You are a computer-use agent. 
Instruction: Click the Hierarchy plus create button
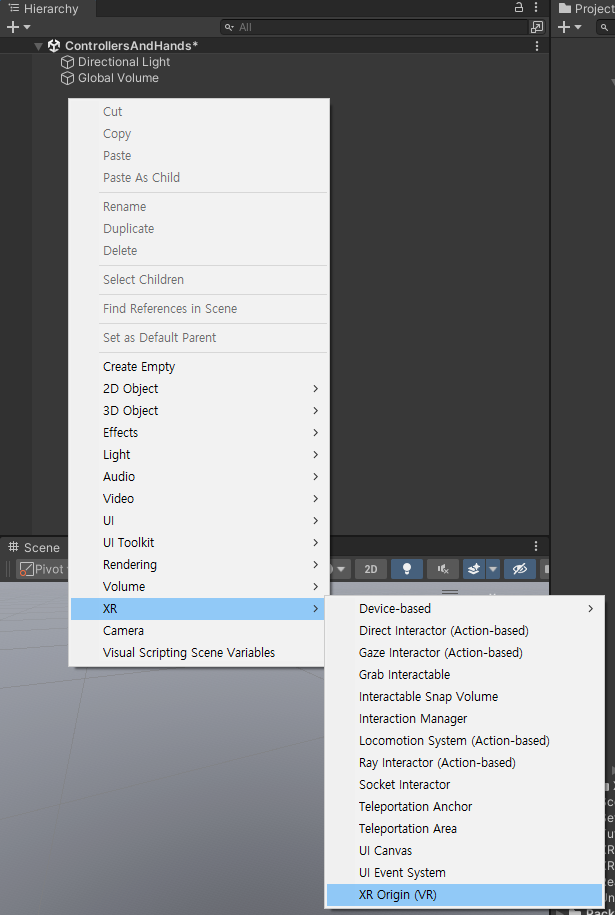click(x=12, y=27)
